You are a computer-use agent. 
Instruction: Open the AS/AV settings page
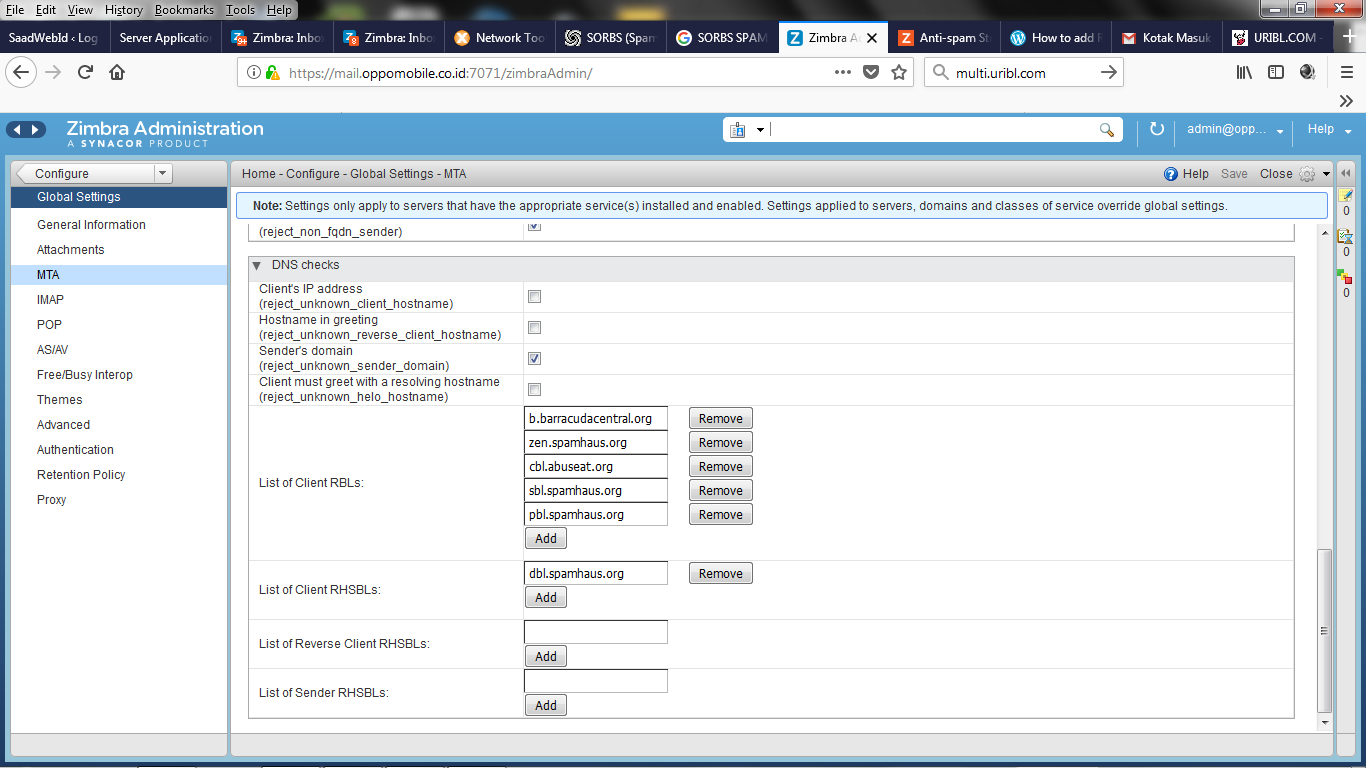(53, 350)
